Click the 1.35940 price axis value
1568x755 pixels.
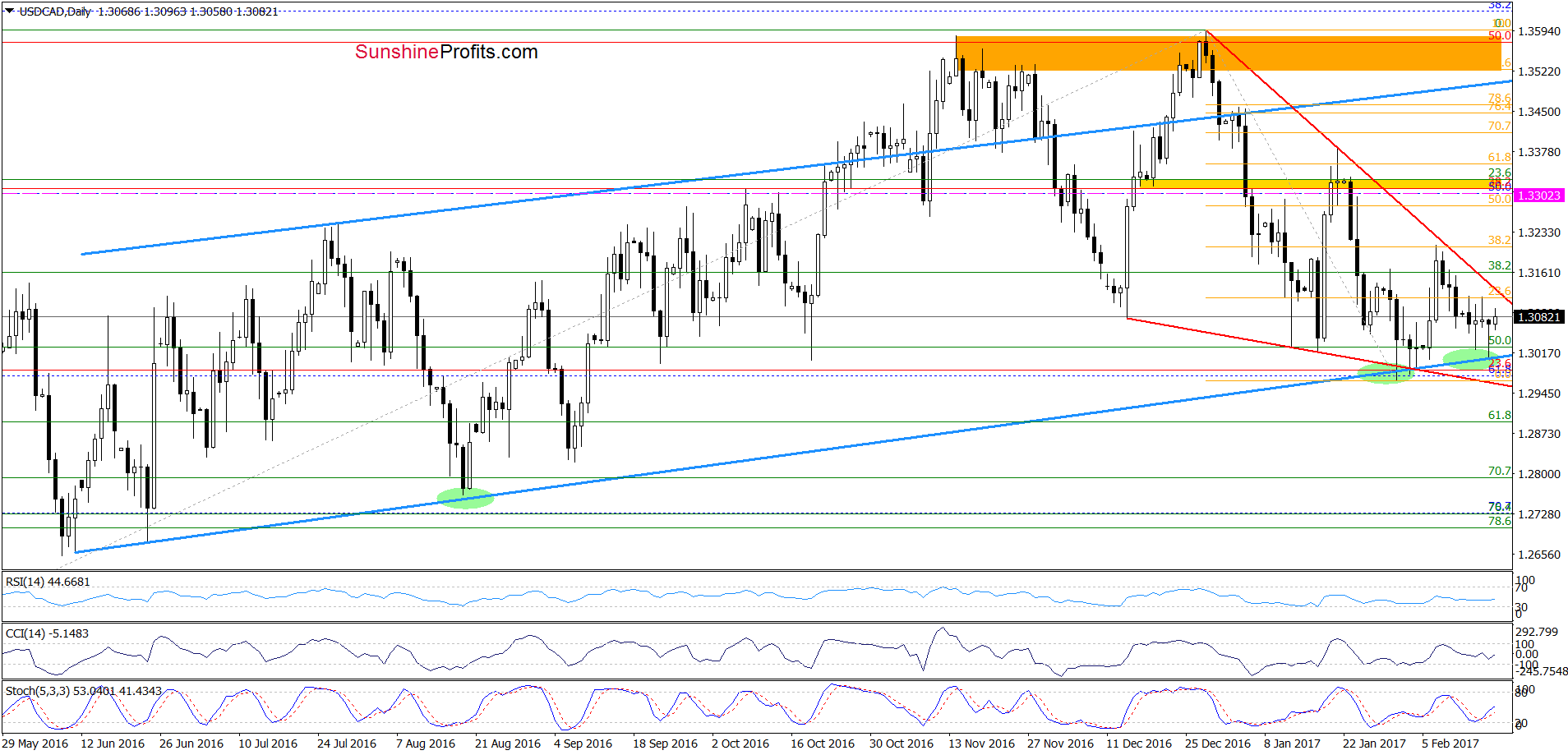tap(1539, 31)
